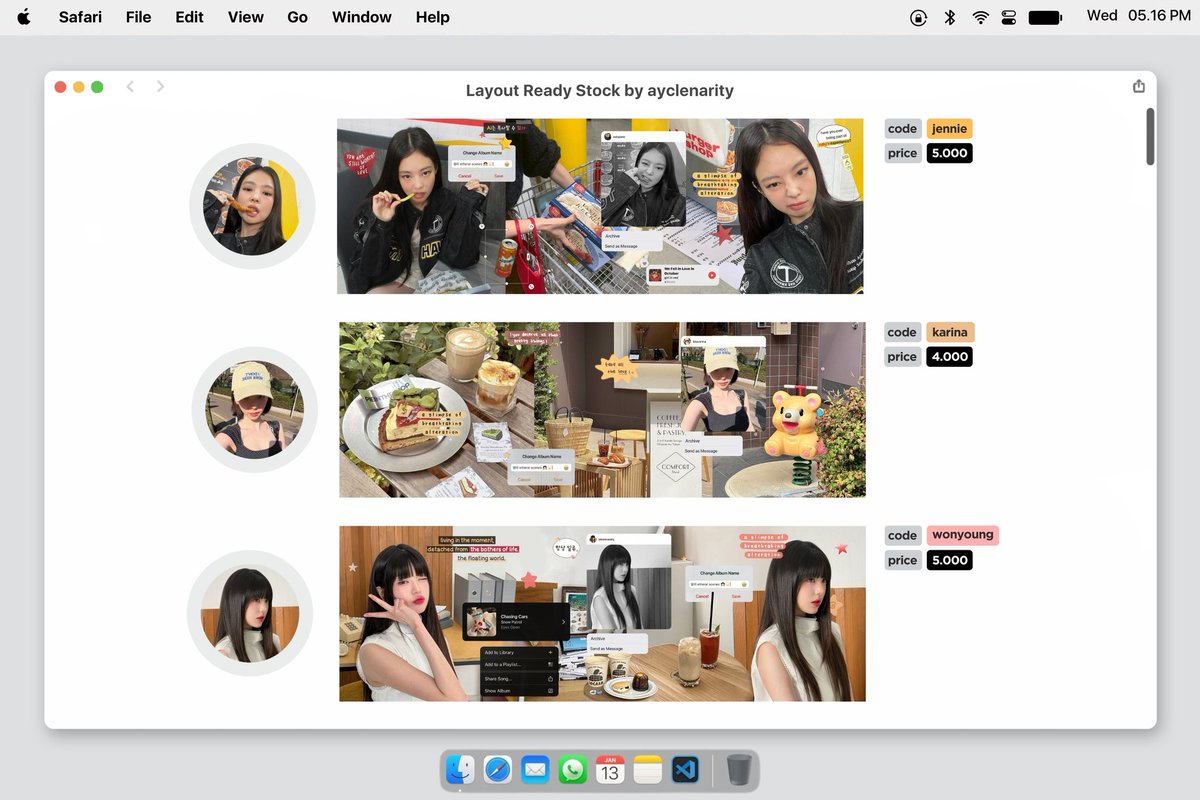
Task: Click the code label beside wonyoung
Action: 903,535
